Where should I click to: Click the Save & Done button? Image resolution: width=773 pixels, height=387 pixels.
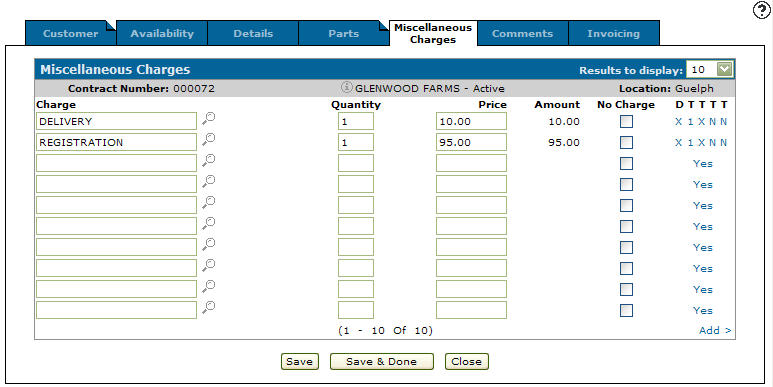[x=382, y=361]
